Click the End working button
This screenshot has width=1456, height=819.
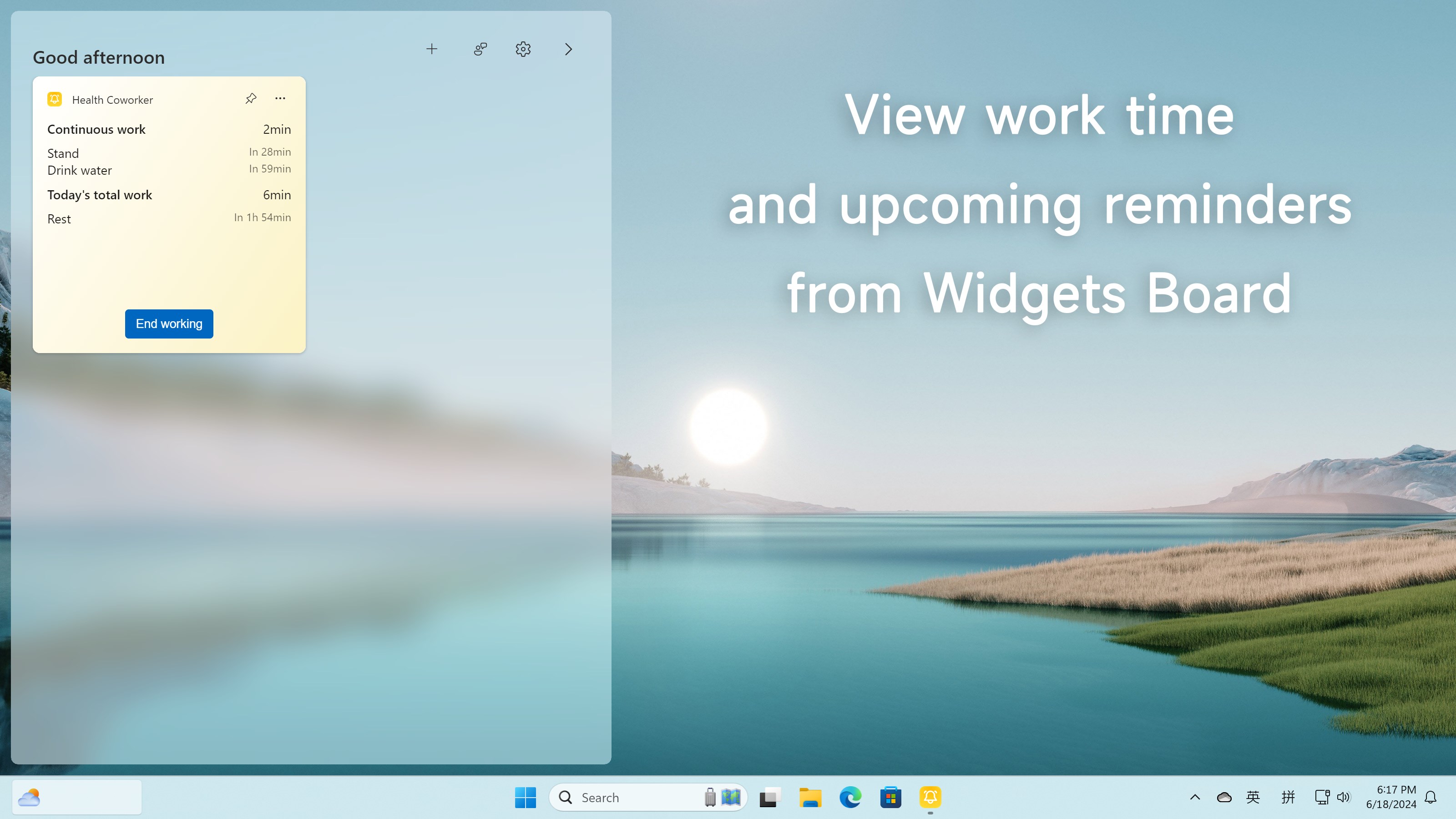coord(169,324)
